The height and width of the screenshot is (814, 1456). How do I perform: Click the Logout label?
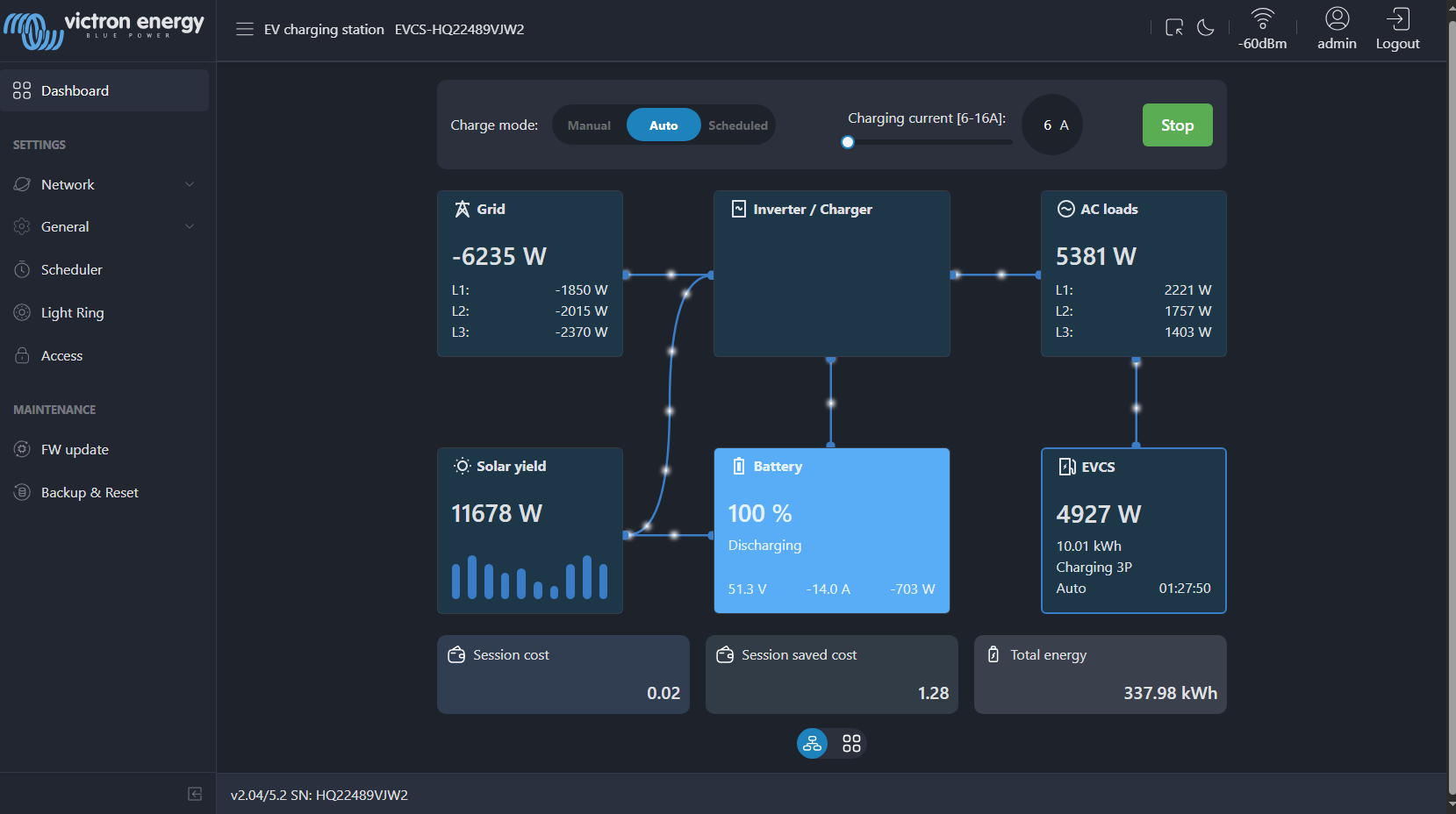[x=1398, y=44]
